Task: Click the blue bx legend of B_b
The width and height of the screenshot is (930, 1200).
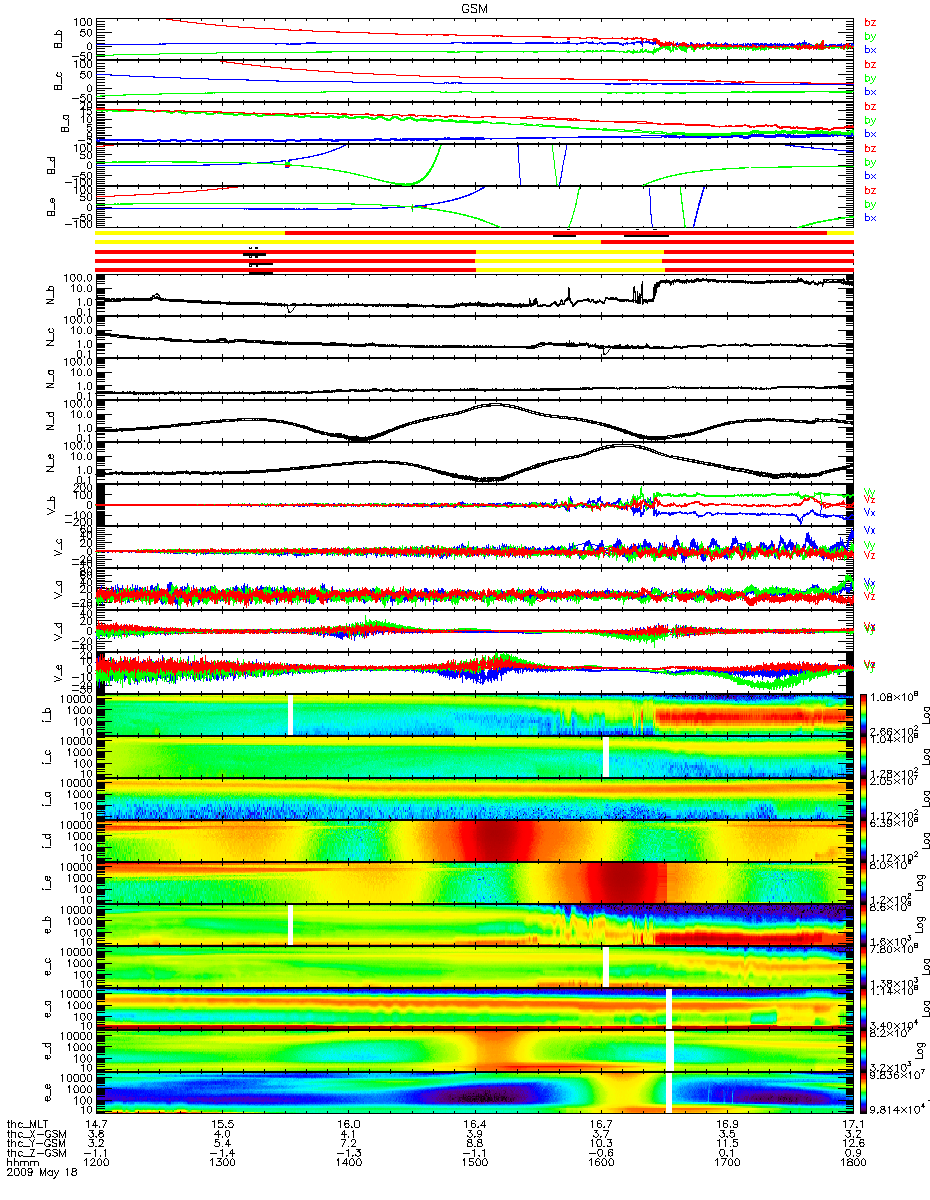Action: (870, 48)
